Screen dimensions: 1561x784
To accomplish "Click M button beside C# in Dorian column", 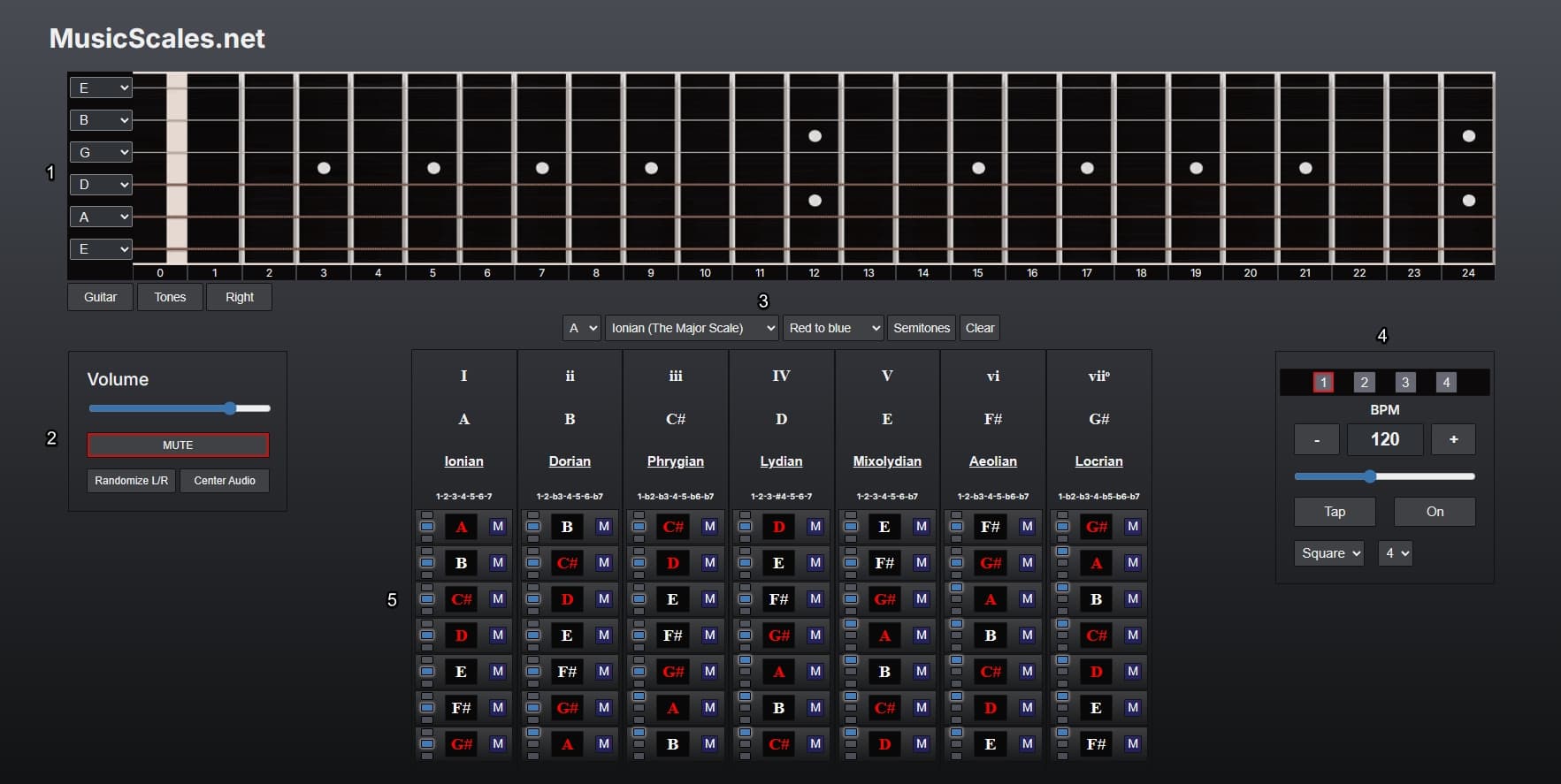I will (604, 563).
